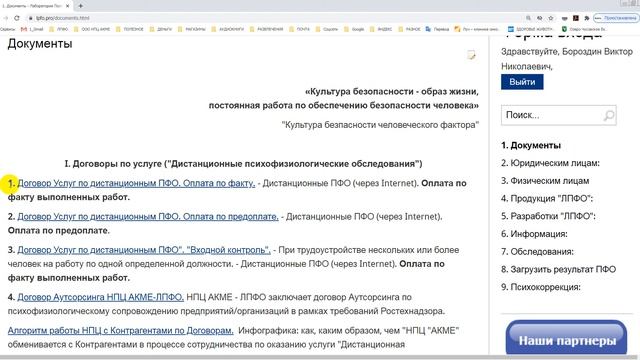640x360 pixels.
Task: Reload the current page
Action: tap(17, 18)
